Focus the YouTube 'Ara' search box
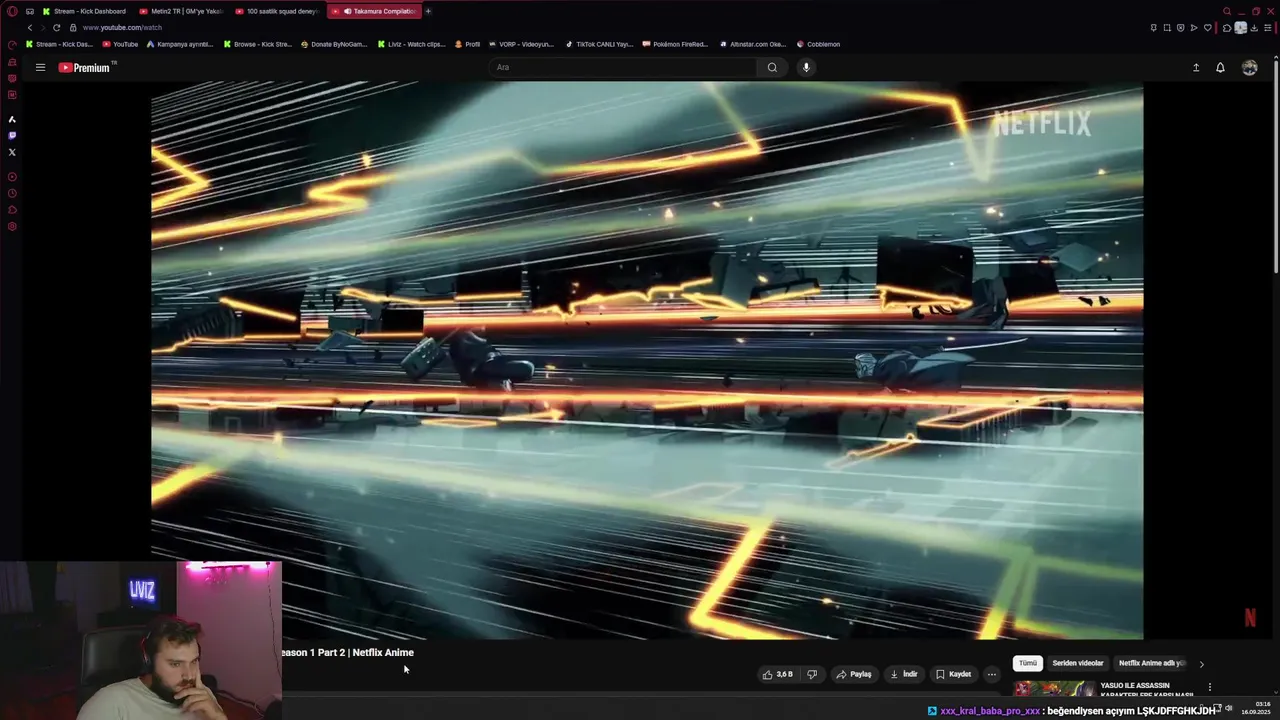This screenshot has height=720, width=1280. pyautogui.click(x=622, y=67)
